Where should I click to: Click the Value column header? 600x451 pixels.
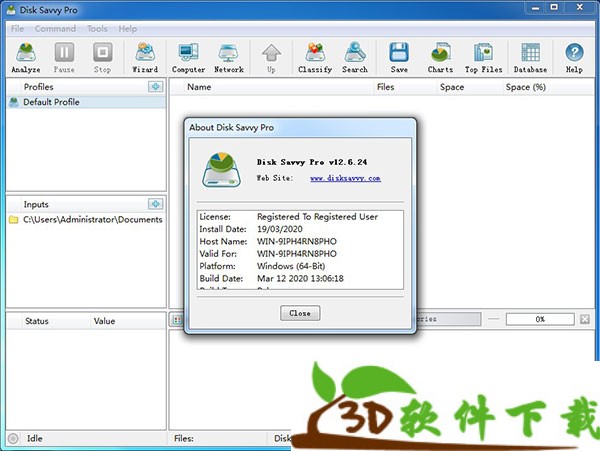(x=129, y=321)
